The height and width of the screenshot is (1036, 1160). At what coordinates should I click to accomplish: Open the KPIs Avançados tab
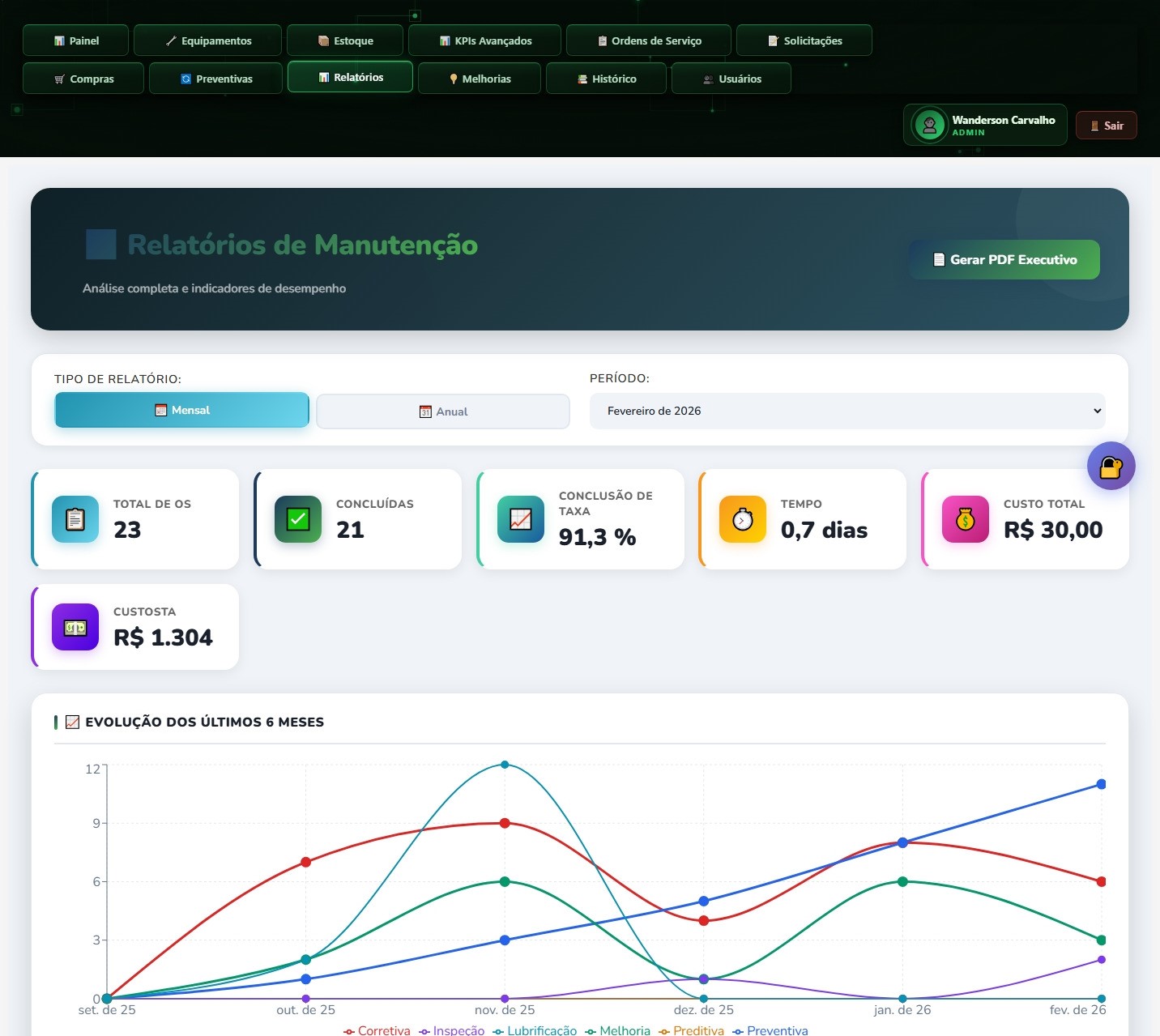pyautogui.click(x=484, y=41)
